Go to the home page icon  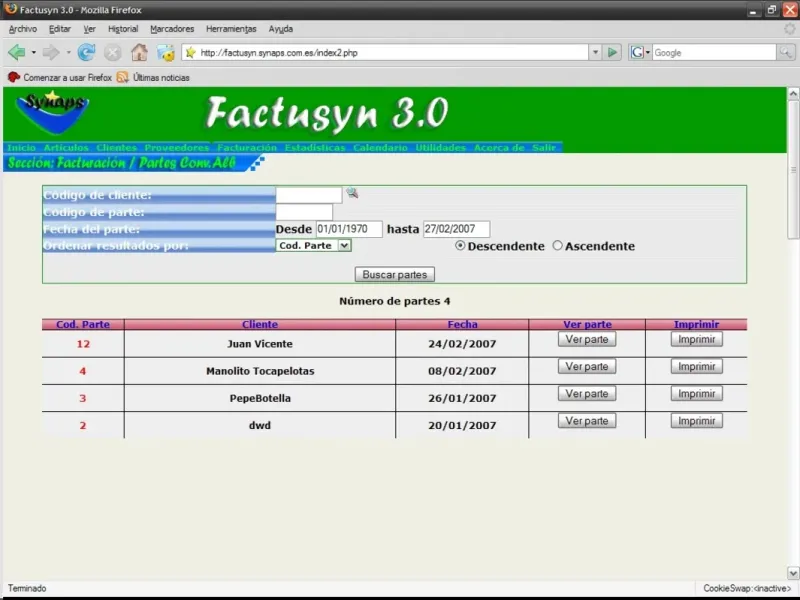(139, 52)
